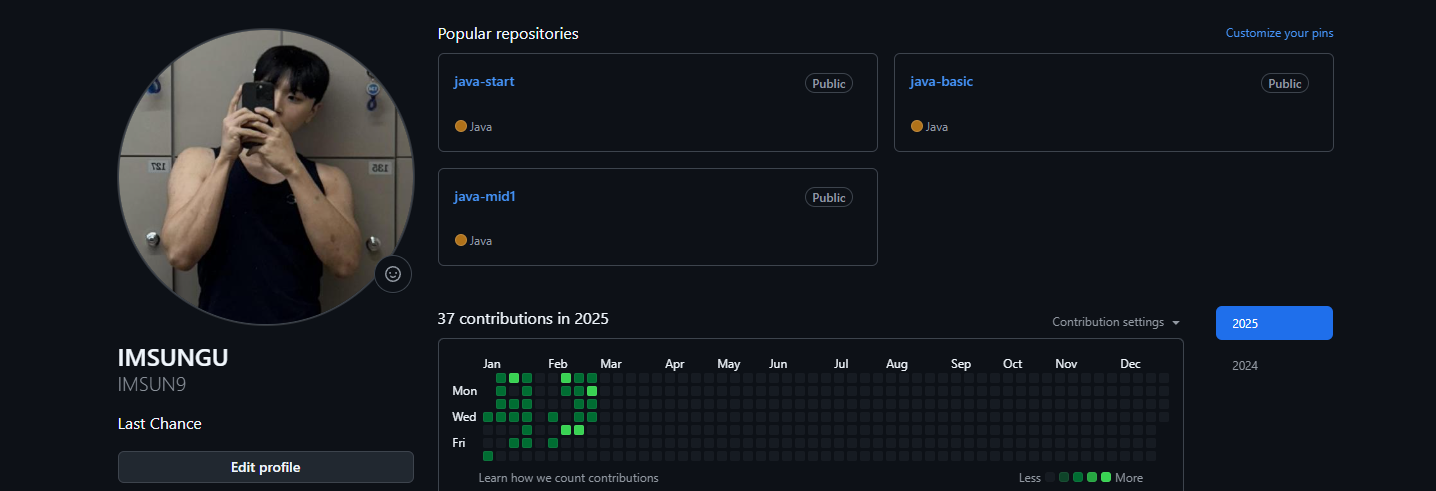Click the Public badge on java-mid1 card
Image resolution: width=1436 pixels, height=491 pixels.
tap(828, 198)
